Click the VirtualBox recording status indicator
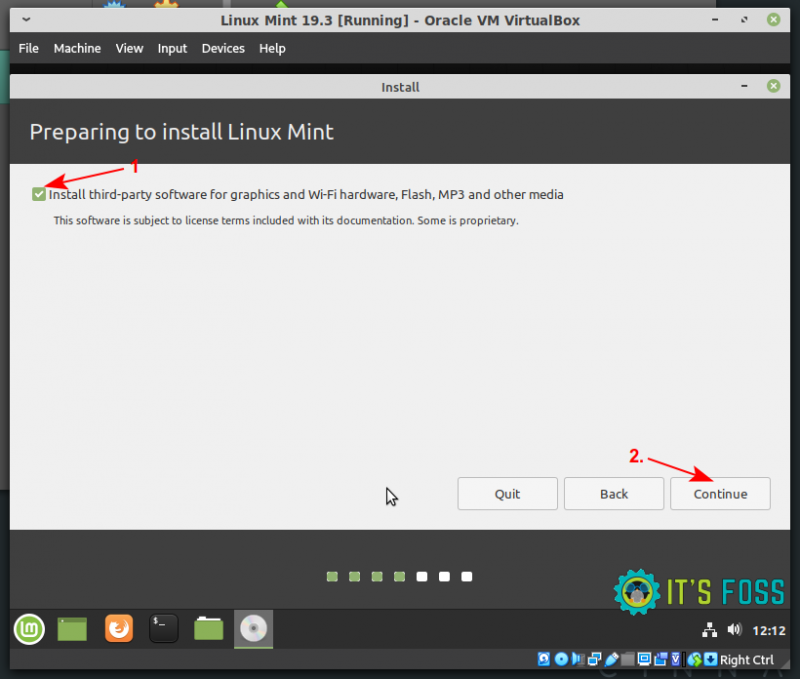Screen dimensions: 800x679 click(x=661, y=659)
